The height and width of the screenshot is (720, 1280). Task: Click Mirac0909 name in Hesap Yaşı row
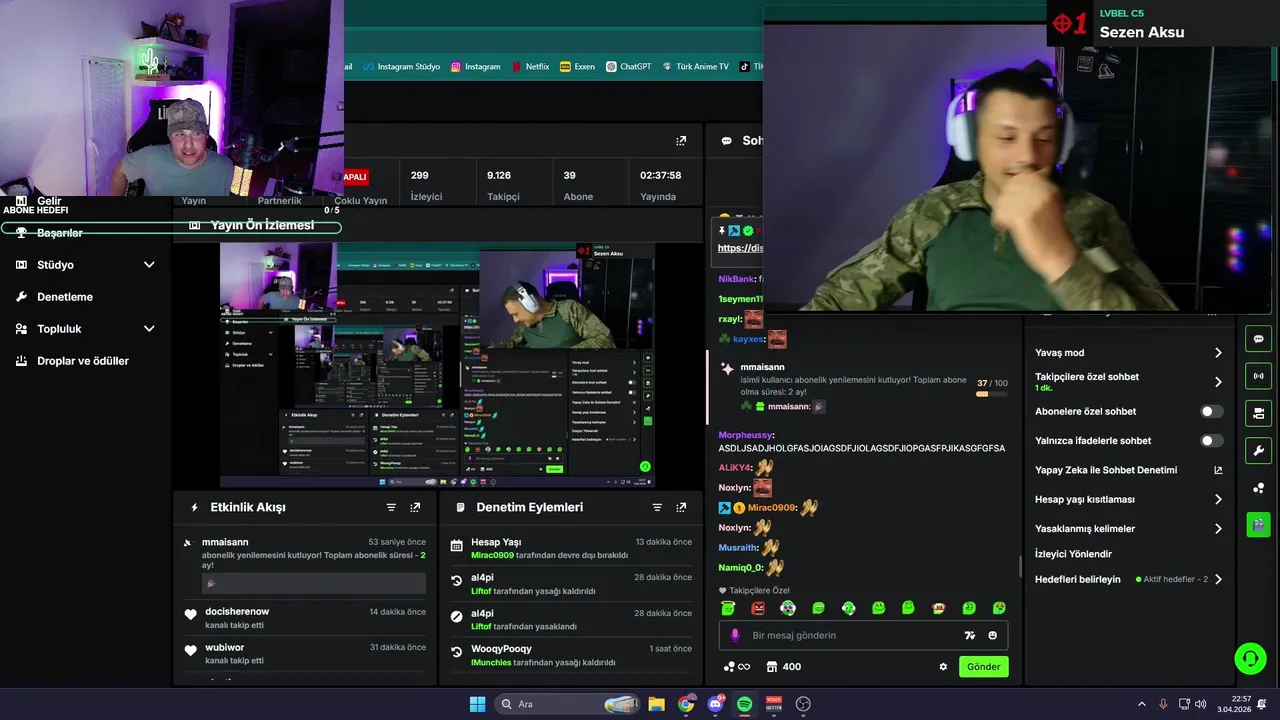coord(492,555)
